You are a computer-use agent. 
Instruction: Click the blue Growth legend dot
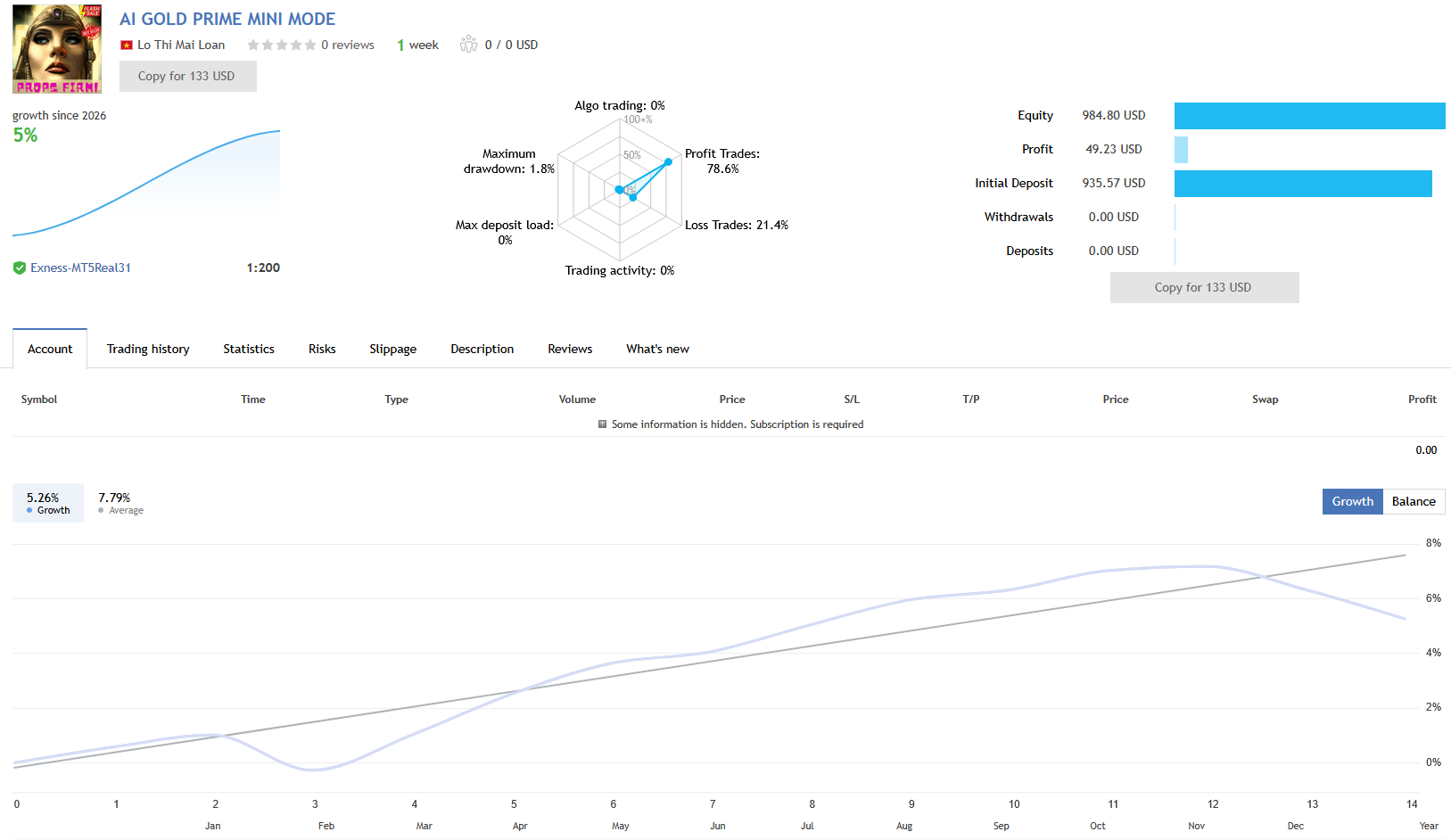[x=30, y=510]
